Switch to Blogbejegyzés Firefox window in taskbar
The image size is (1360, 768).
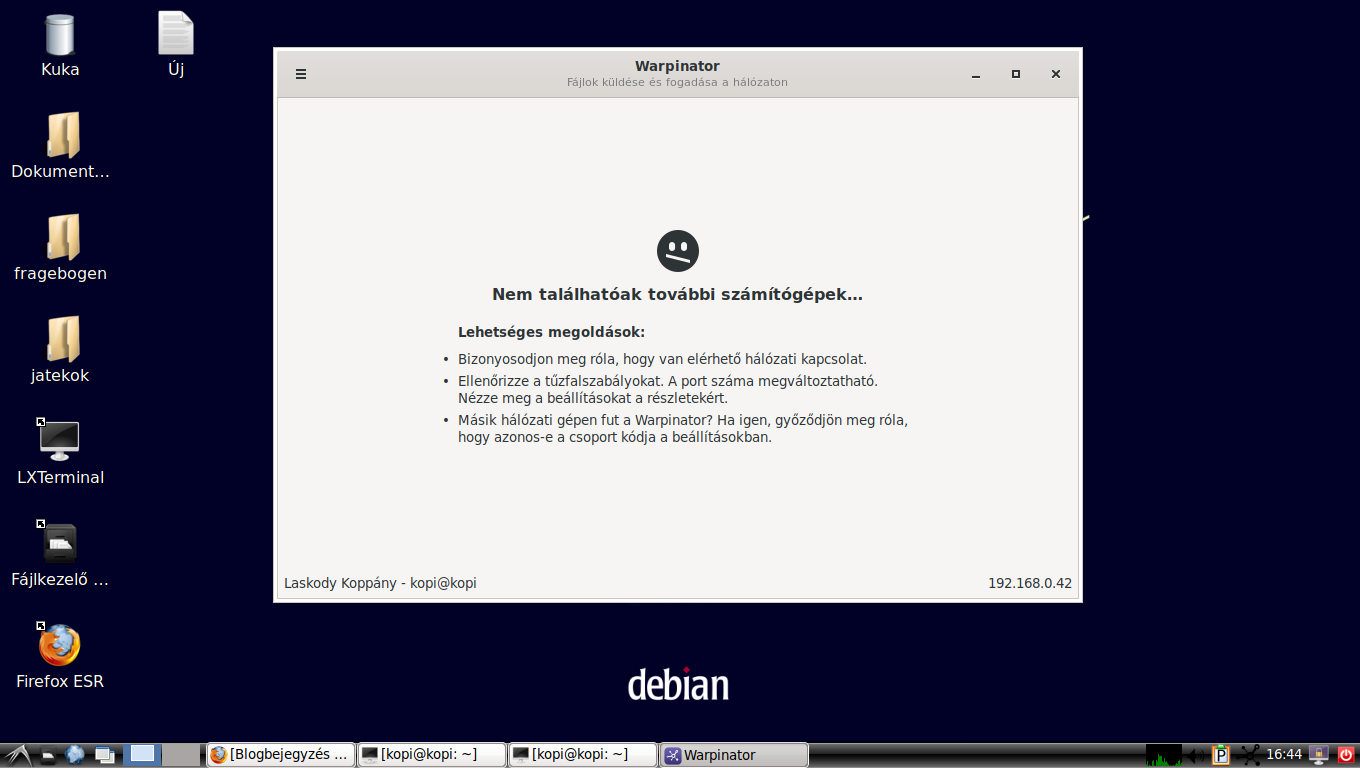[281, 755]
